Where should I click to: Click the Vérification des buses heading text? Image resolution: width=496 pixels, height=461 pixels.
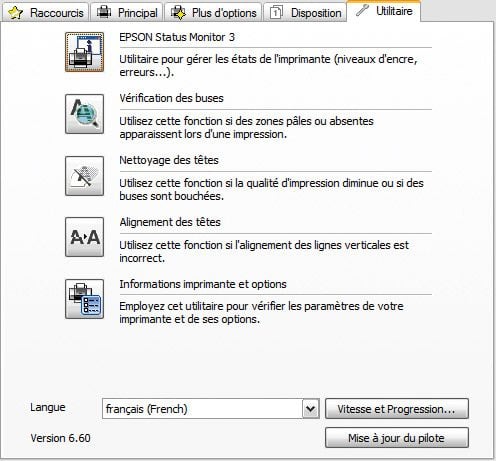pos(171,98)
